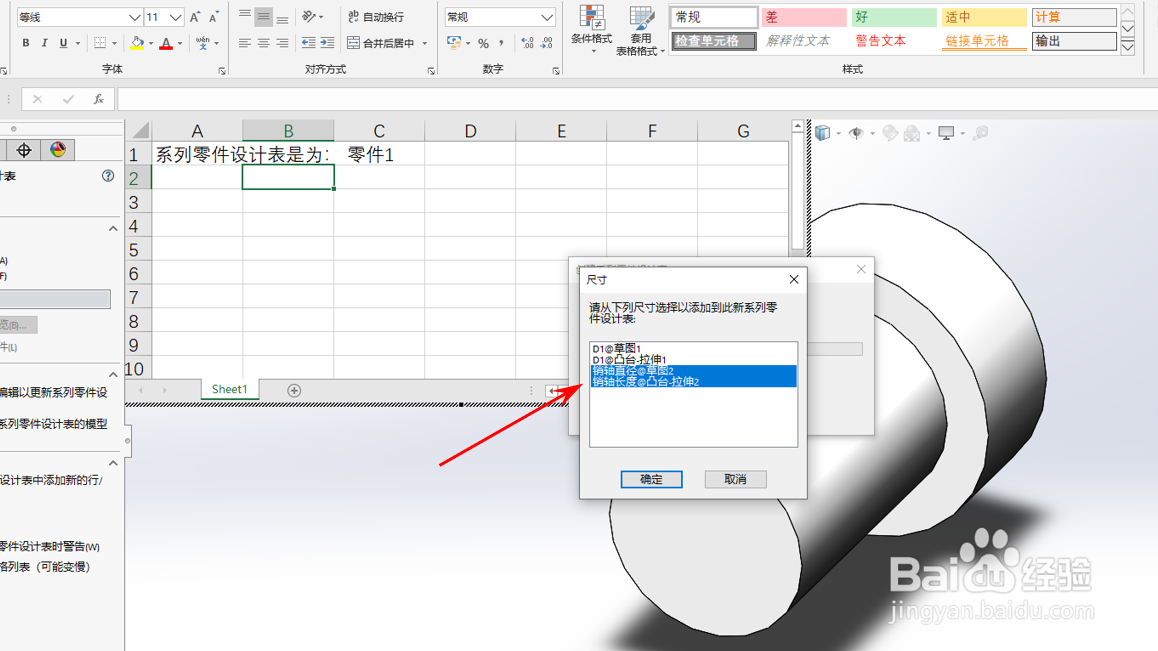The width and height of the screenshot is (1158, 651).
Task: Align text left
Action: coord(244,43)
